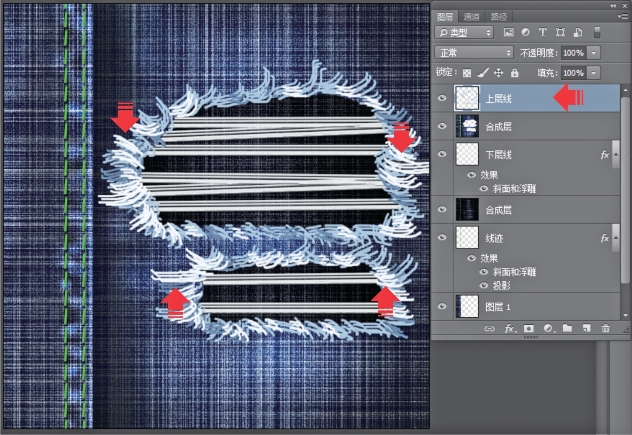Image resolution: width=632 pixels, height=435 pixels.
Task: Collapse the panel with double-arrow icon
Action: (613, 5)
